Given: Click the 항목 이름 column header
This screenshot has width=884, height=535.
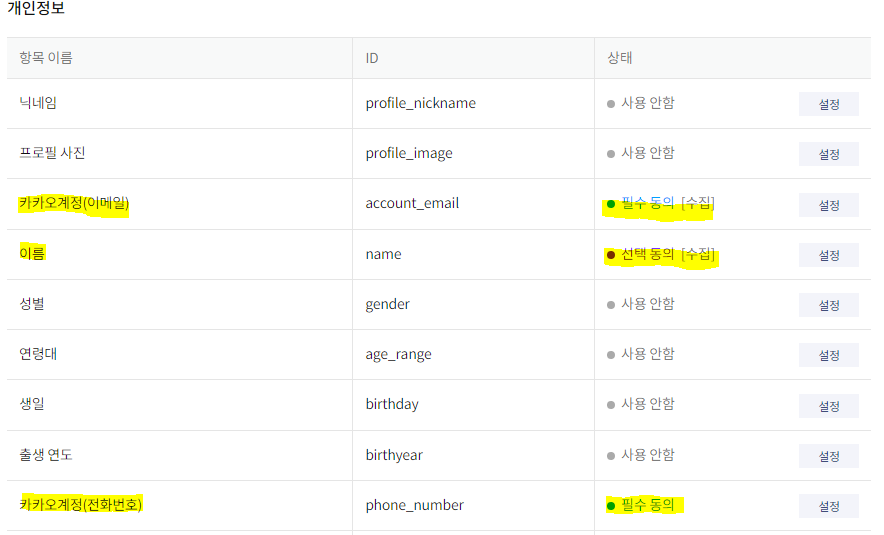Looking at the screenshot, I should (46, 58).
